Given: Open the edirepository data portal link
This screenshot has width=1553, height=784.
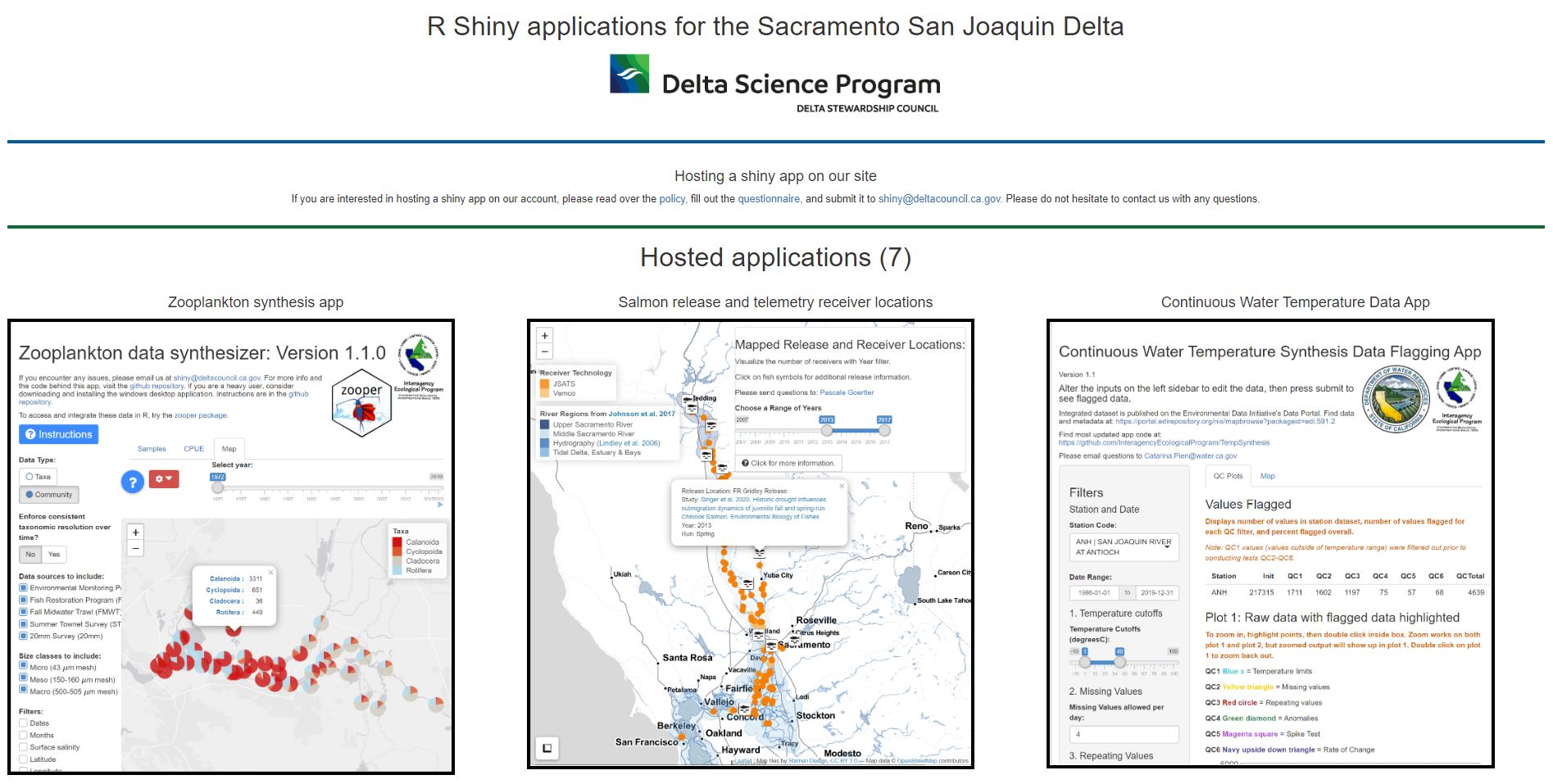Looking at the screenshot, I should (x=1225, y=422).
